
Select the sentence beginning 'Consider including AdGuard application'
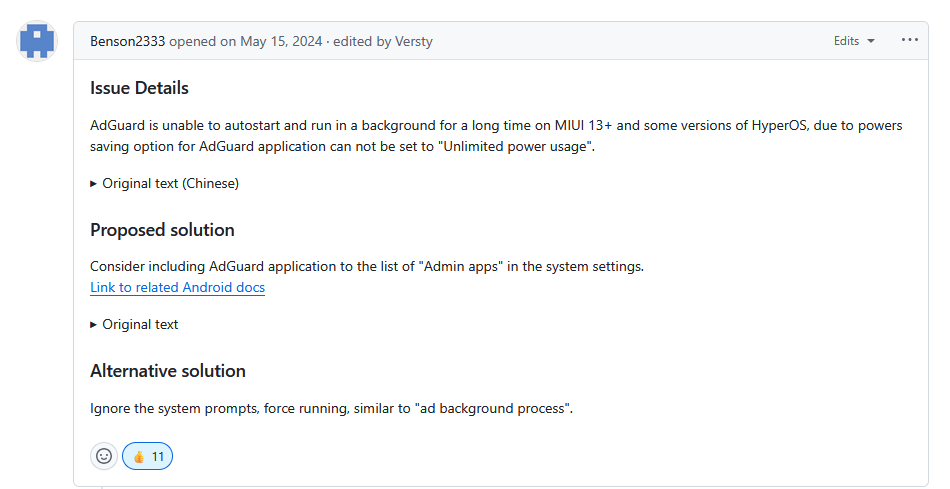pyautogui.click(x=367, y=267)
